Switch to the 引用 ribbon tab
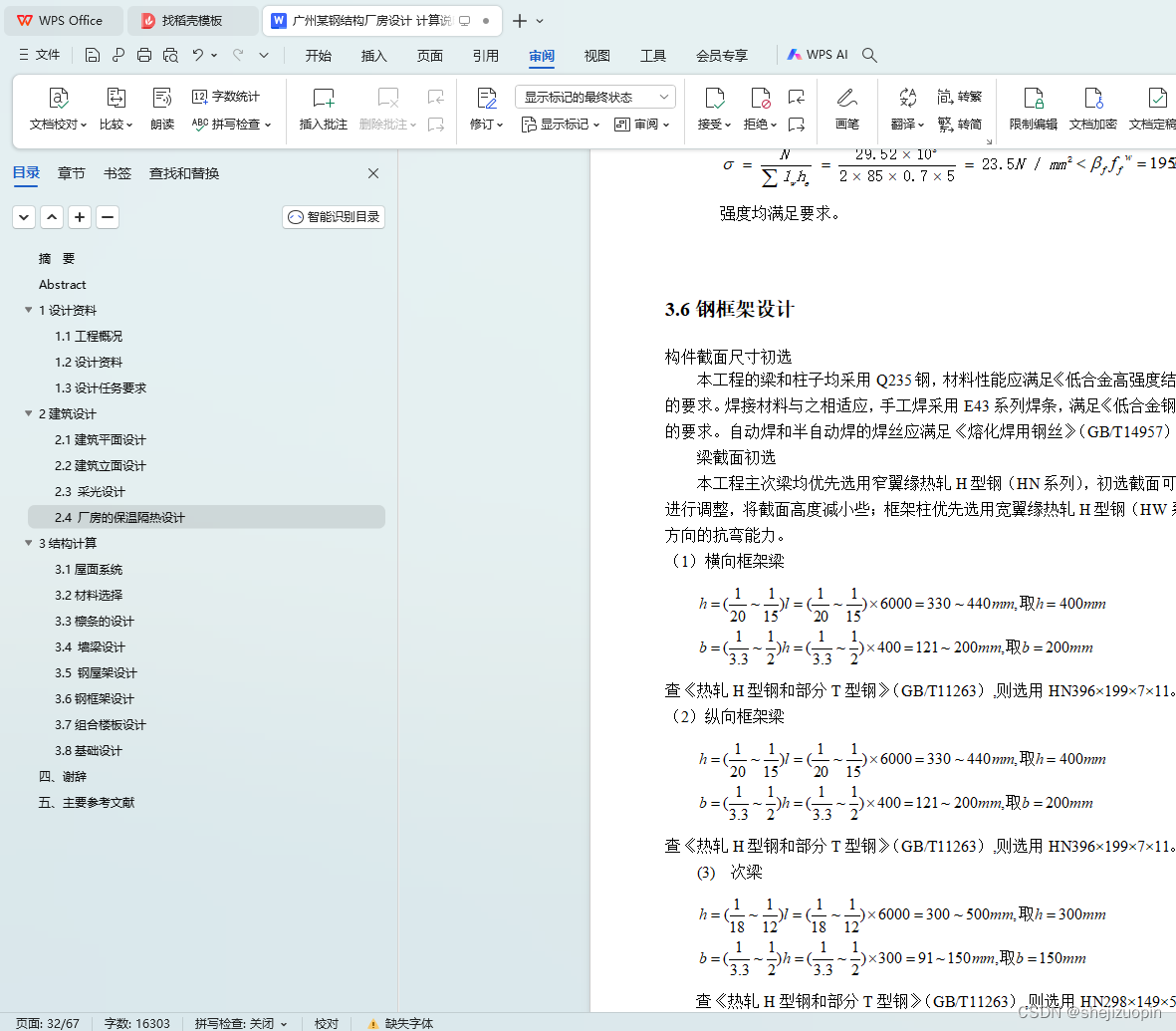 click(485, 56)
